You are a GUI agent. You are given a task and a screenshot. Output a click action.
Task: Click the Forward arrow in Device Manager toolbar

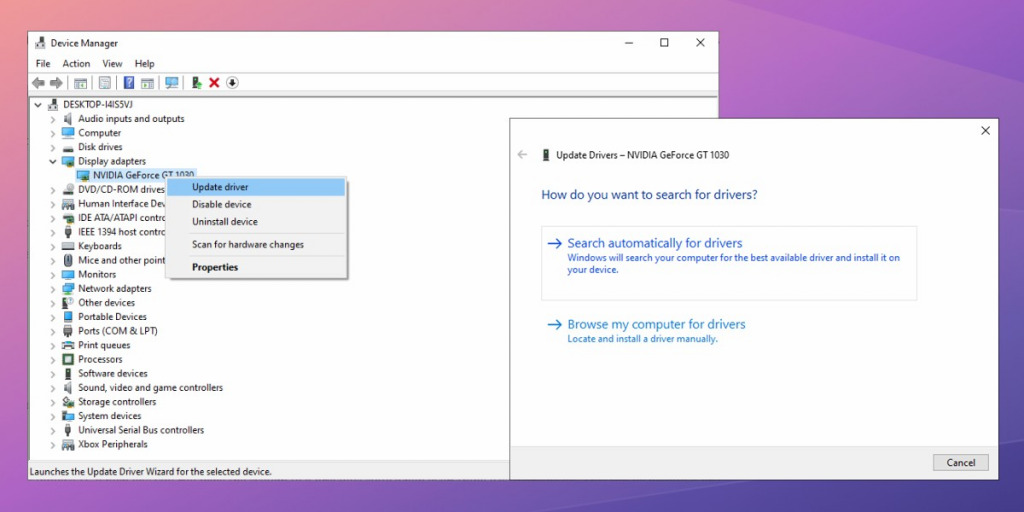56,83
